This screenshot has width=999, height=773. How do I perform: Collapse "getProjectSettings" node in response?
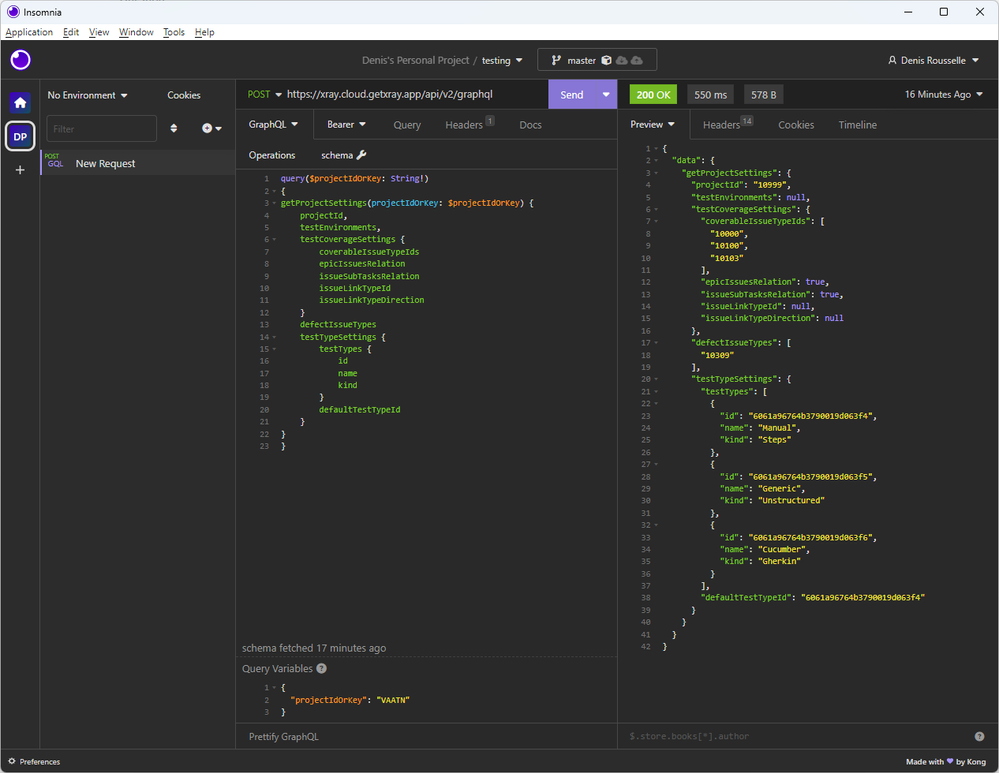click(656, 173)
